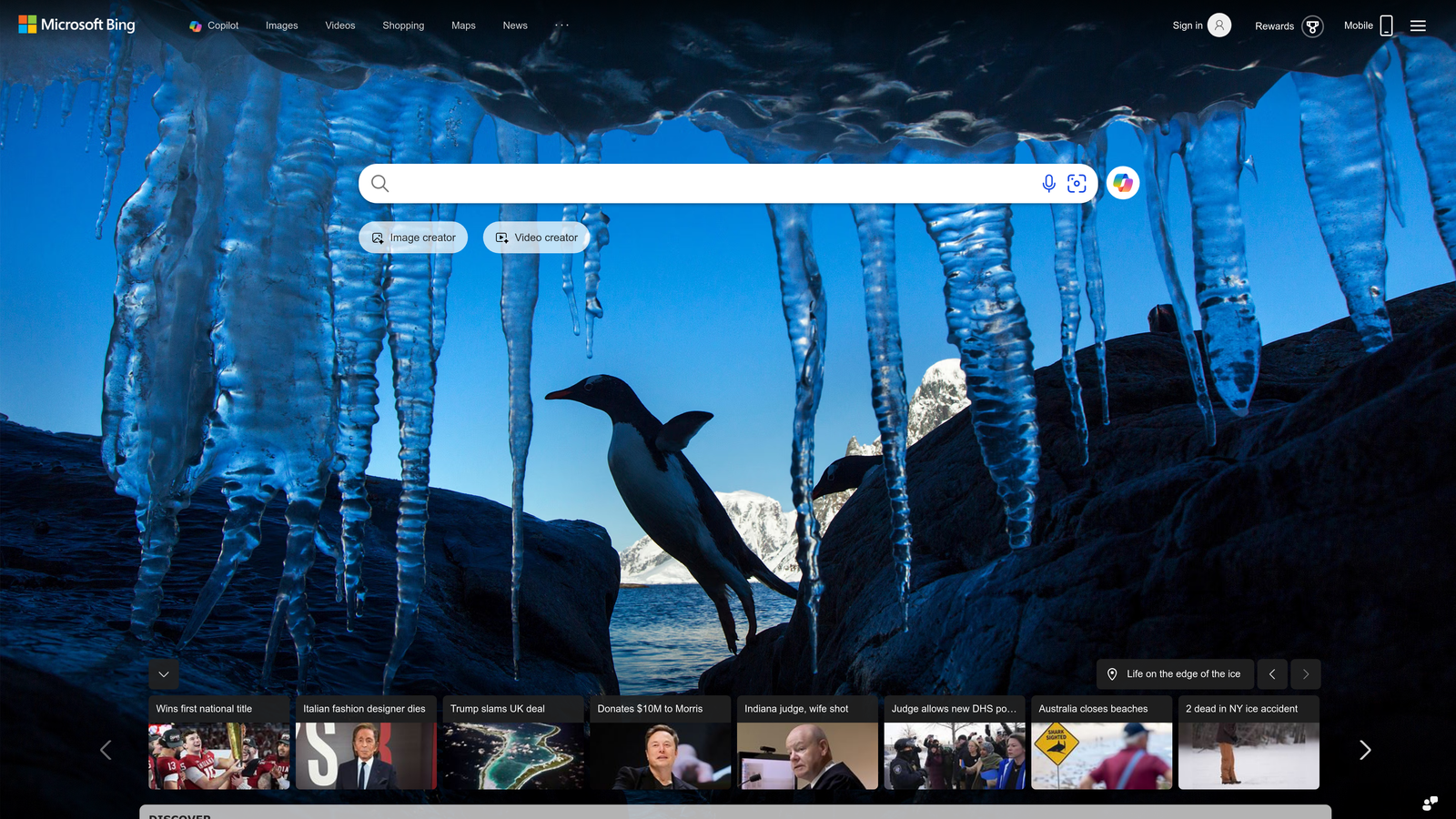Open the Video creator button
Viewport: 1456px width, 819px height.
pyautogui.click(x=536, y=238)
